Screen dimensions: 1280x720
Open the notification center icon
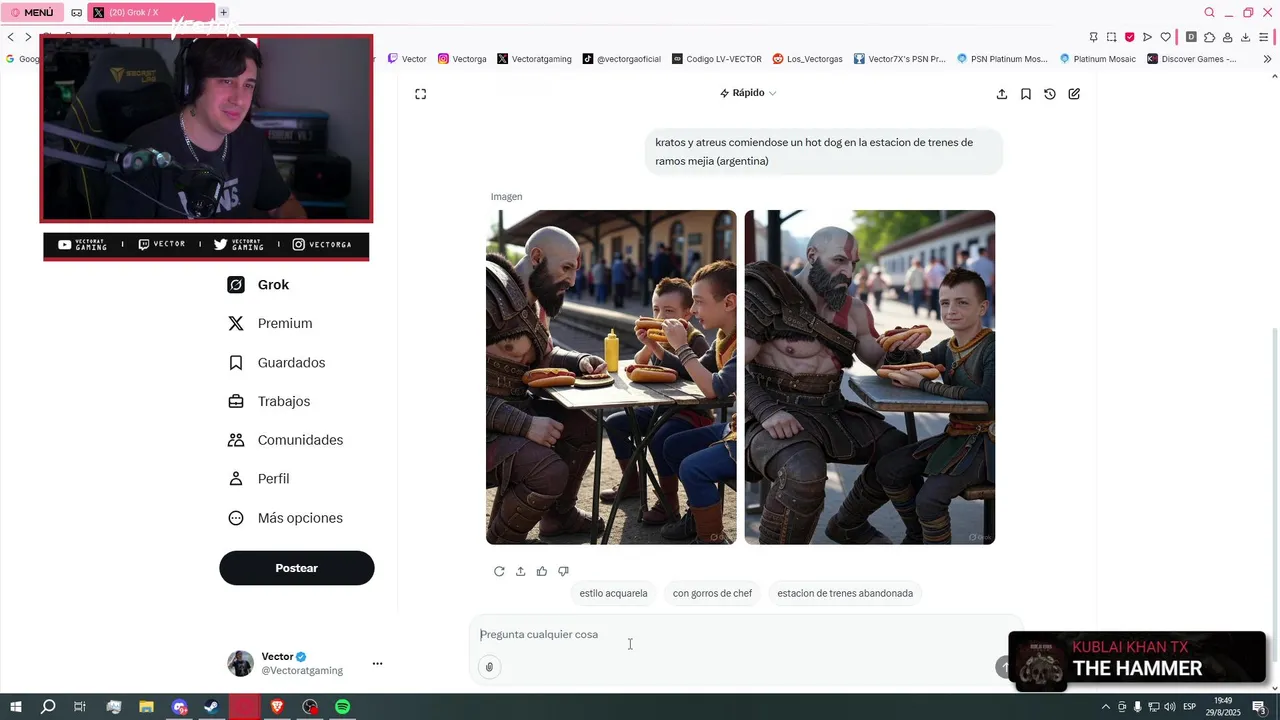click(x=1259, y=707)
